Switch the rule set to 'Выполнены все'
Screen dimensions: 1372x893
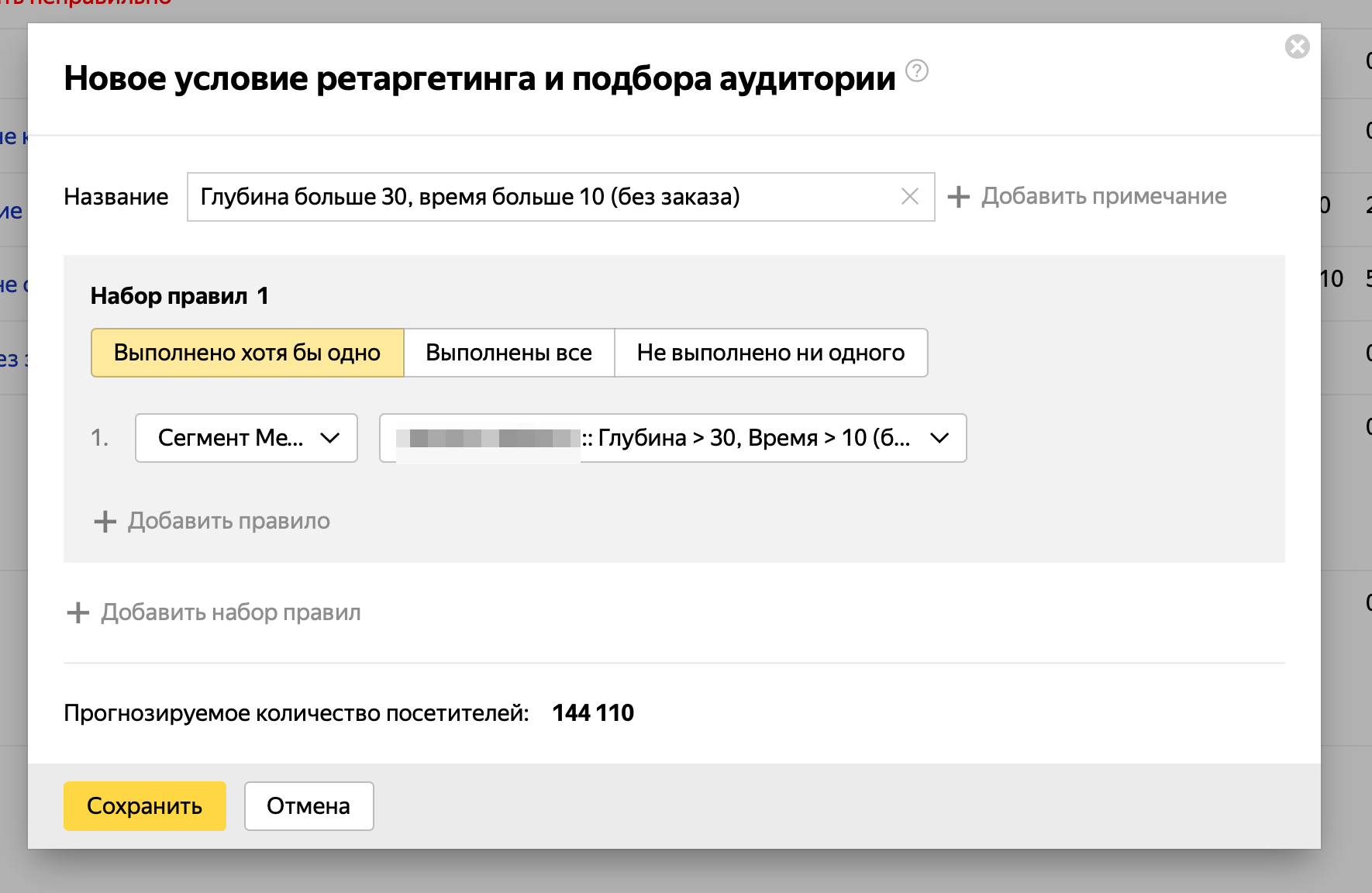point(508,353)
